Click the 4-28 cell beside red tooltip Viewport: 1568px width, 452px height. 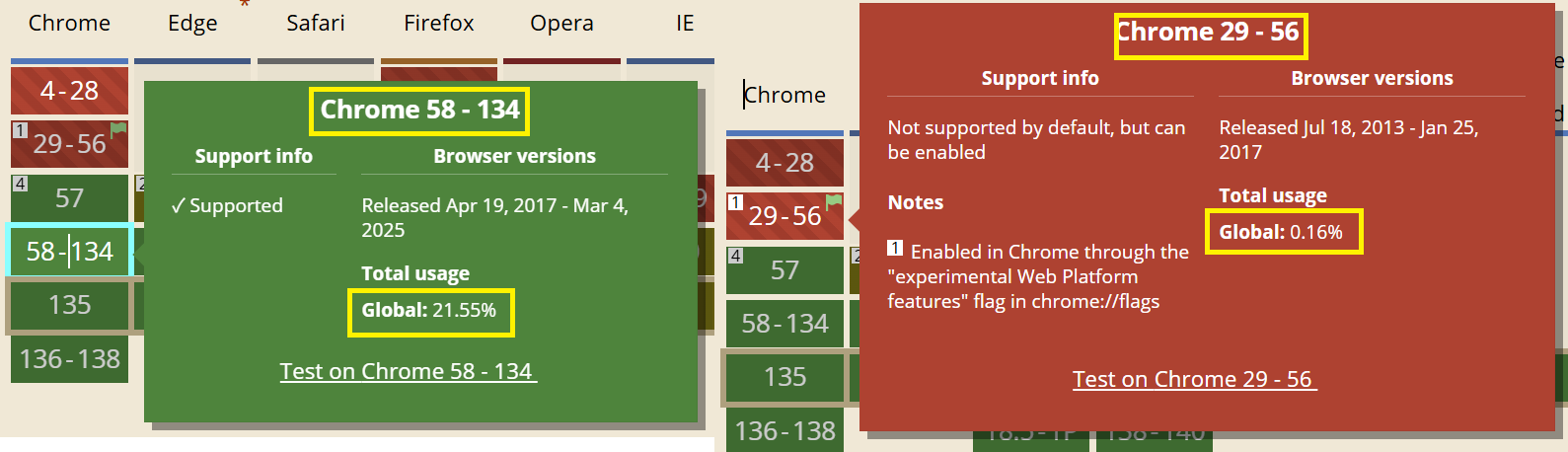784,163
